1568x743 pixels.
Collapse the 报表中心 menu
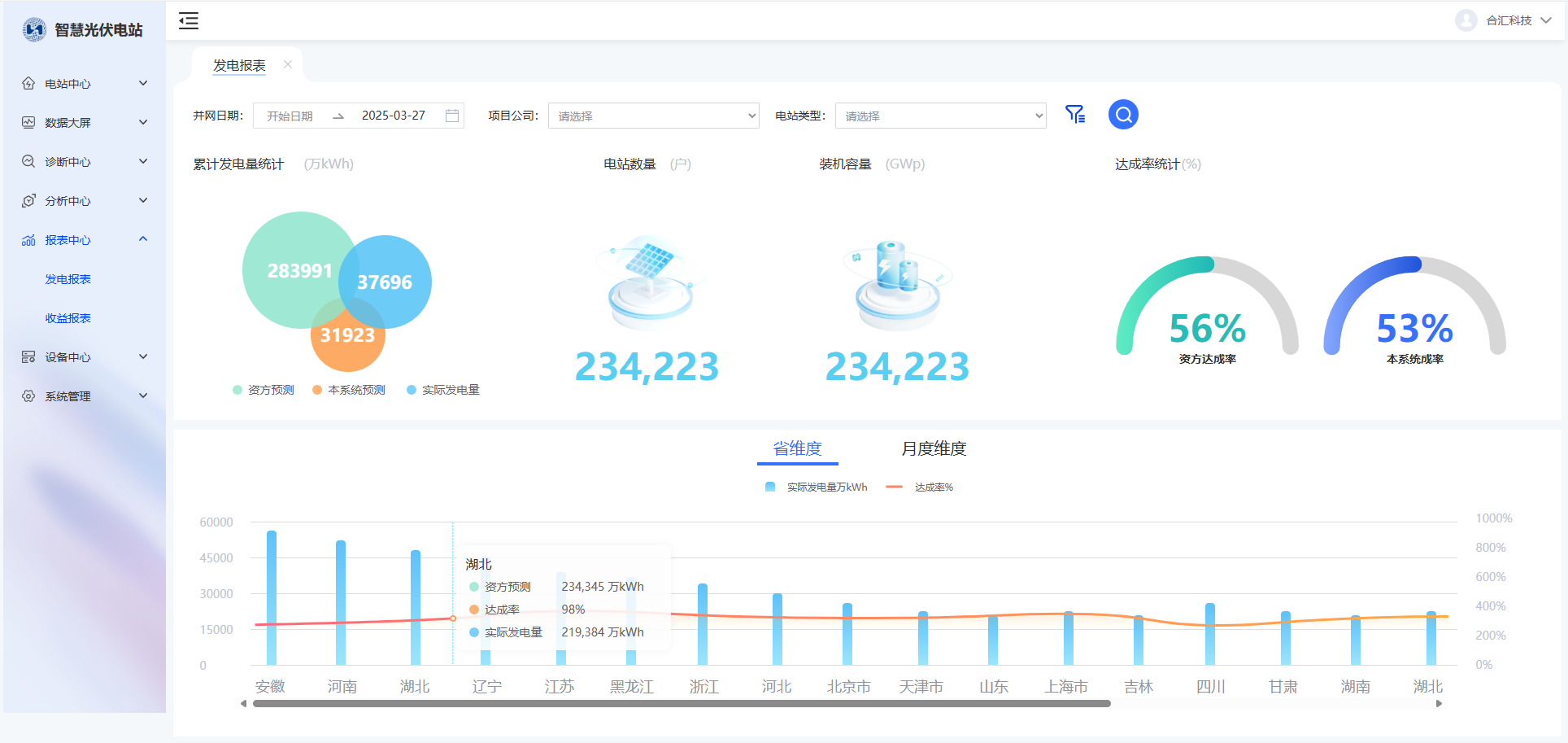pos(143,239)
